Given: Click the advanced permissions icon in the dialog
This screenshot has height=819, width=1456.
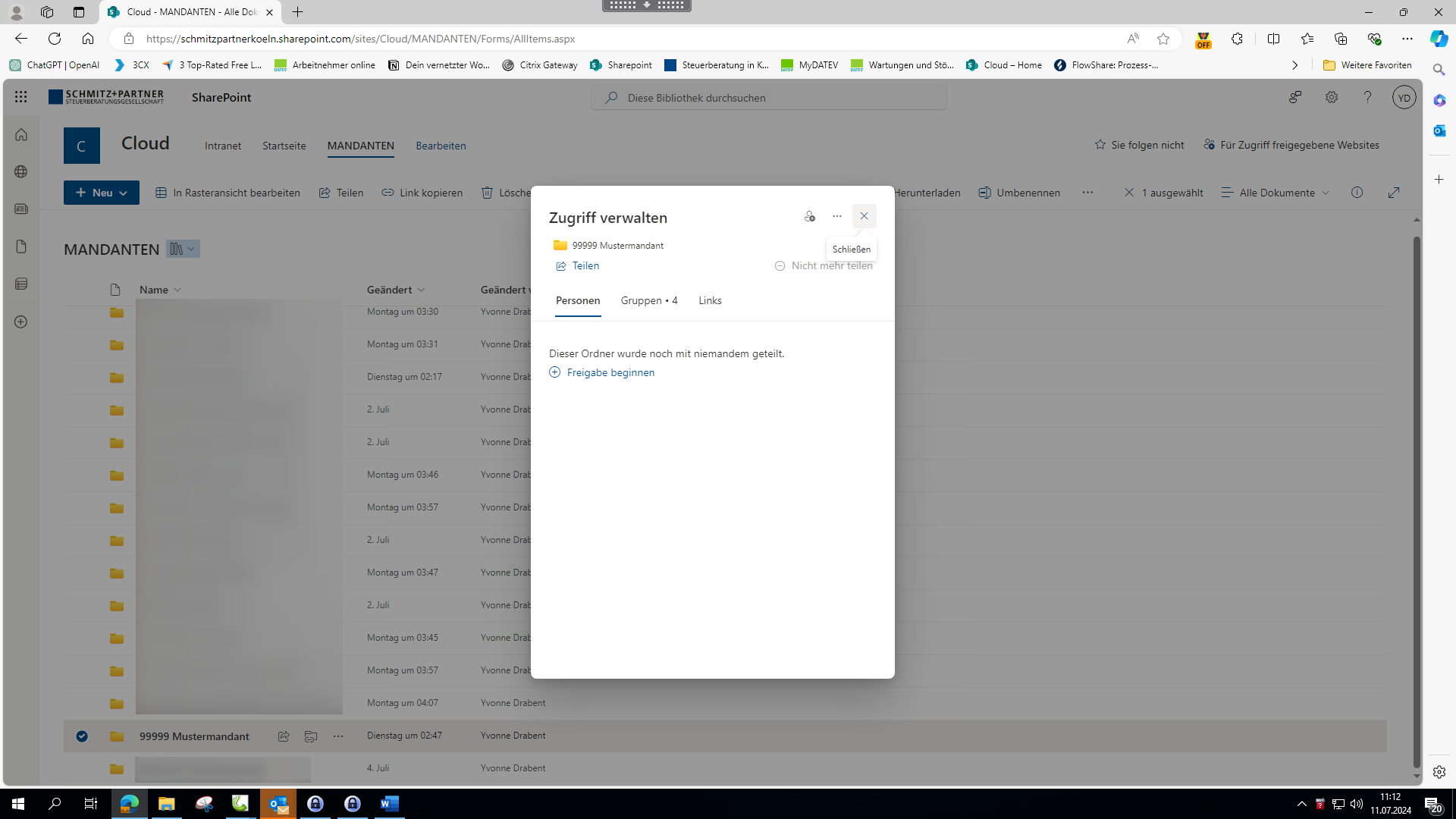Looking at the screenshot, I should [809, 217].
